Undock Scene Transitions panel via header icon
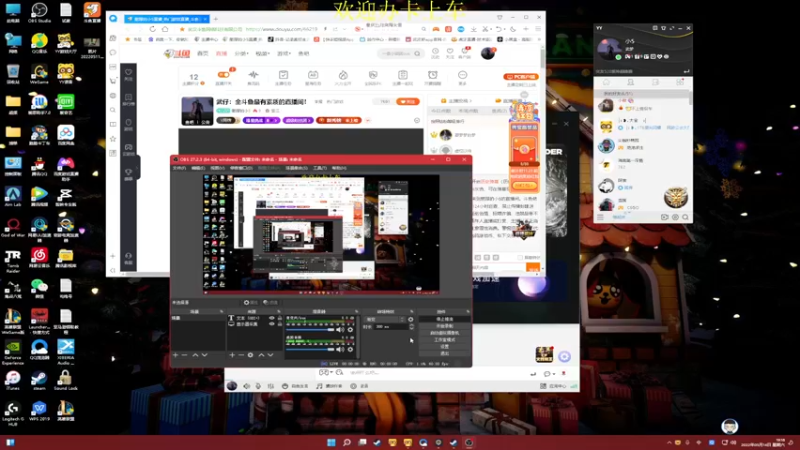 (412, 311)
